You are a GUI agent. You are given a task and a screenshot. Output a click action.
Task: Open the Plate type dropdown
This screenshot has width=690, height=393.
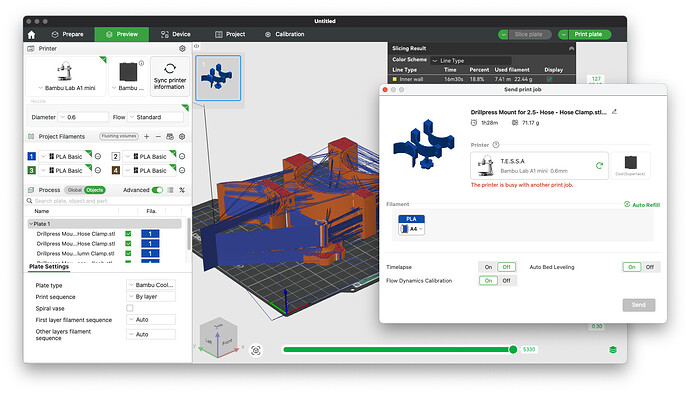(151, 285)
